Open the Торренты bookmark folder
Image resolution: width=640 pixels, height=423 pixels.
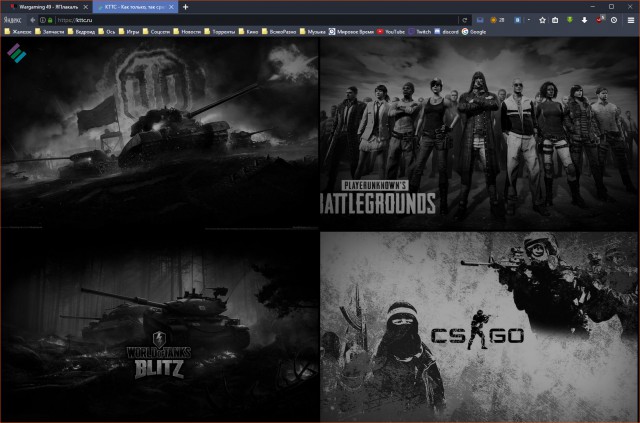pyautogui.click(x=220, y=32)
